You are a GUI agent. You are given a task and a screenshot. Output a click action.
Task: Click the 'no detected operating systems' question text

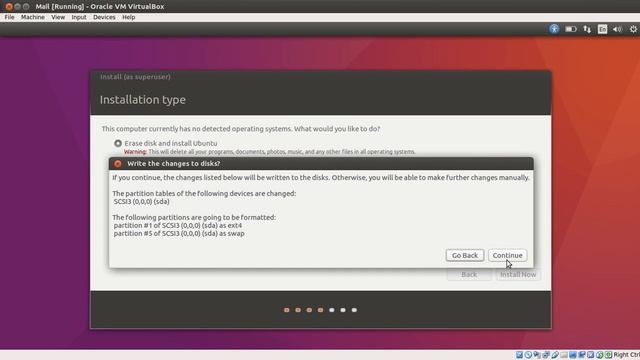[x=241, y=129]
